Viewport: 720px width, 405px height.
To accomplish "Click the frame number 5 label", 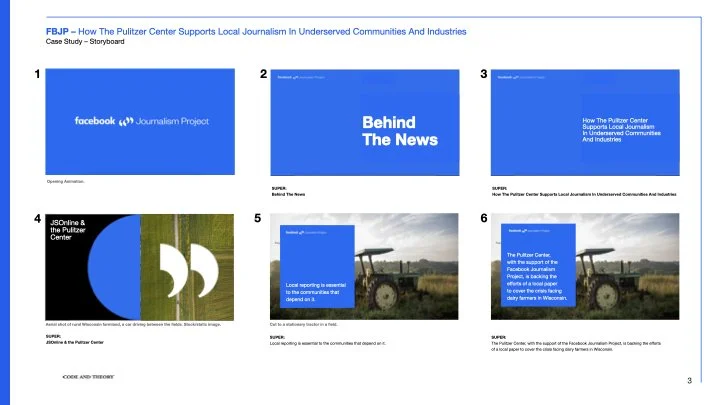I will pos(258,218).
